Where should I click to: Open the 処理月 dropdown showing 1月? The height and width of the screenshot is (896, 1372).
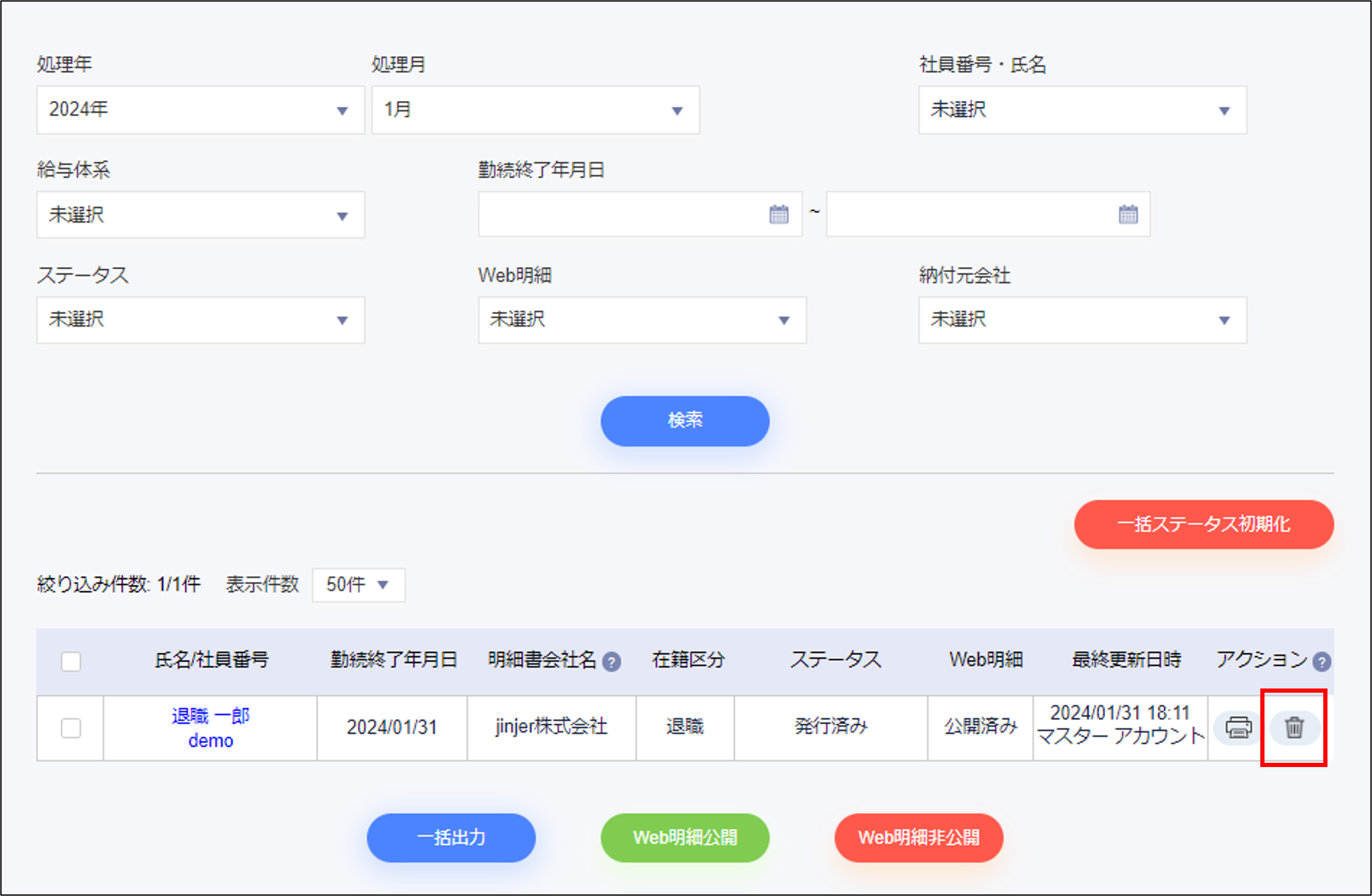click(x=535, y=110)
